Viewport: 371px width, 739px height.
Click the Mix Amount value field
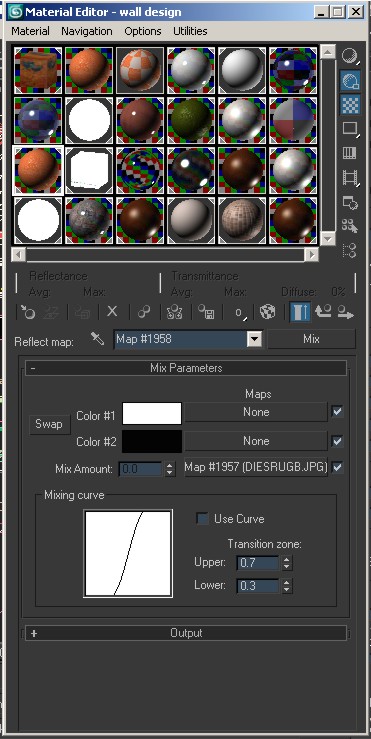(x=140, y=469)
